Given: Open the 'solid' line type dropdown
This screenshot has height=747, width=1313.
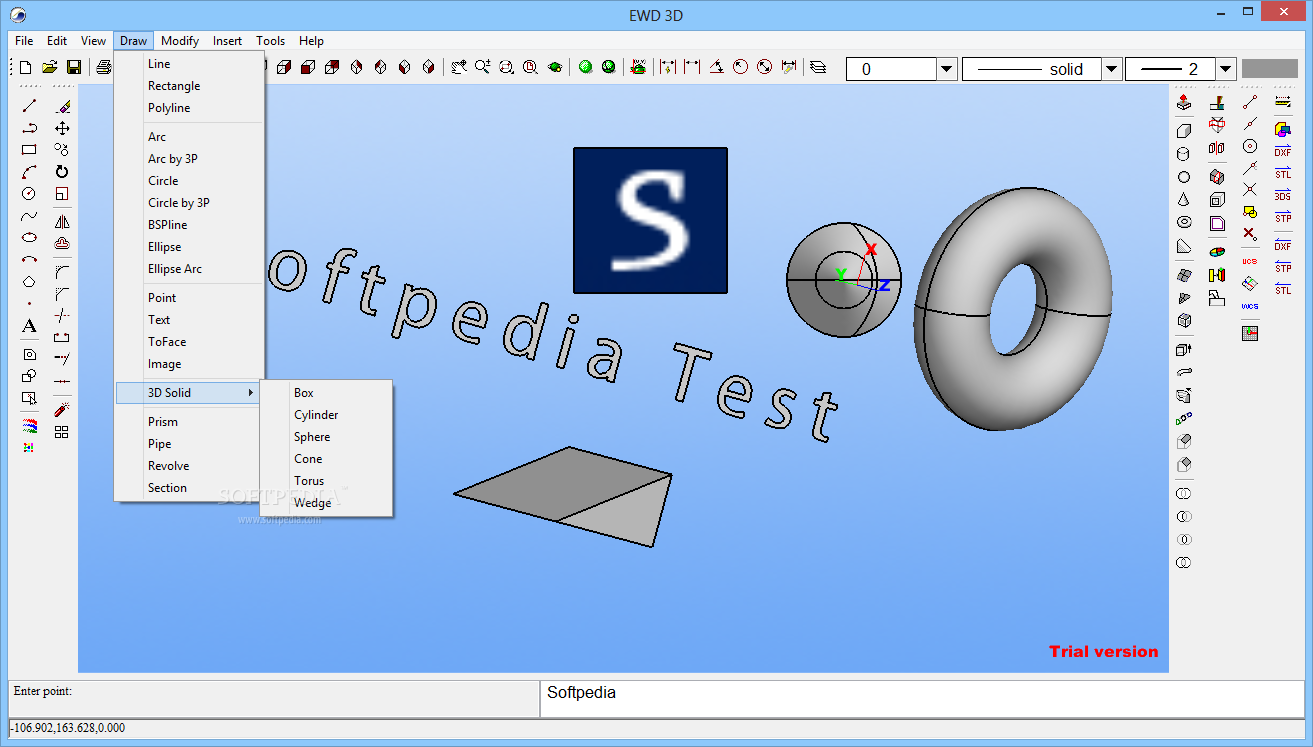Looking at the screenshot, I should (x=1110, y=69).
